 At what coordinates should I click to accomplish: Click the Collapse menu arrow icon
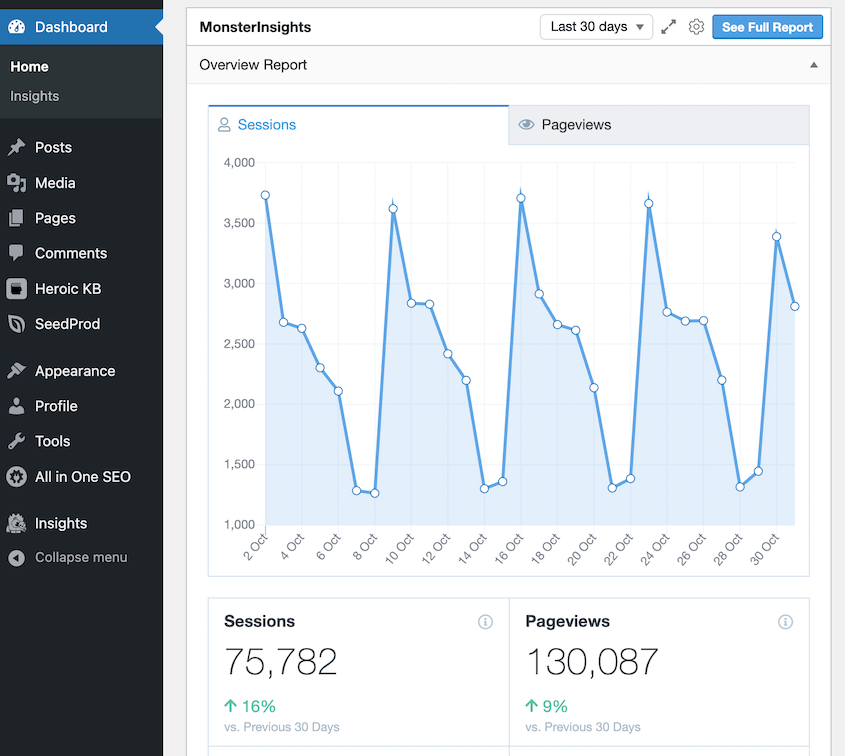coord(17,558)
